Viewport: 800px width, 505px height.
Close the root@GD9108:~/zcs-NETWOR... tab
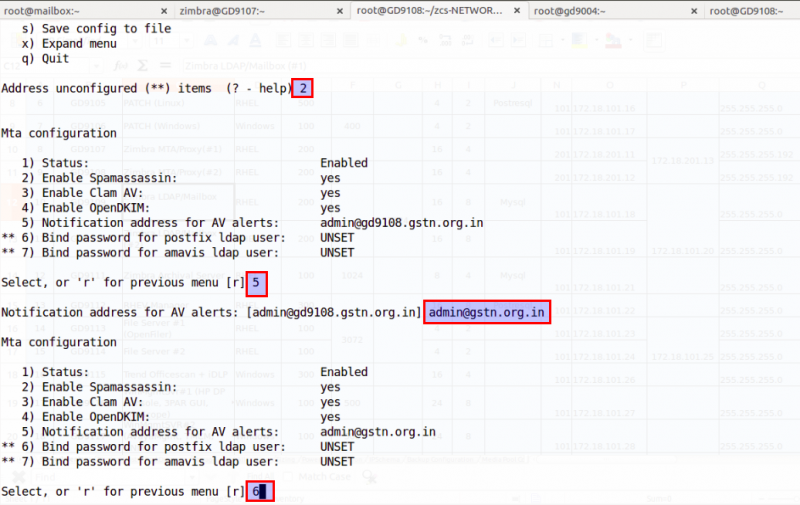[x=517, y=10]
